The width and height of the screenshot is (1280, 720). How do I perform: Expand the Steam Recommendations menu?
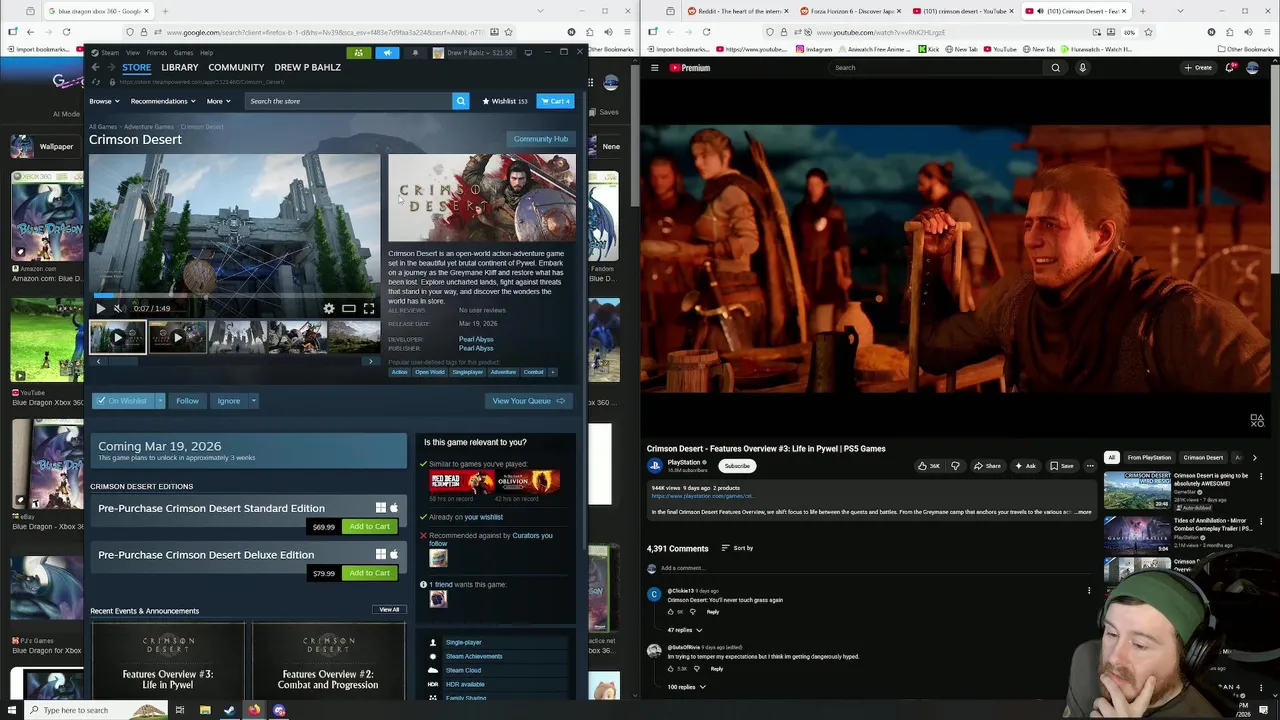162,101
